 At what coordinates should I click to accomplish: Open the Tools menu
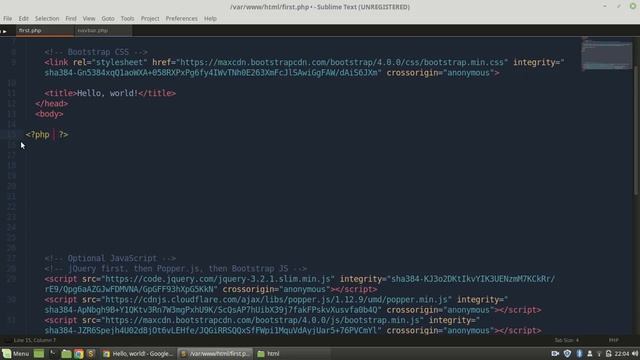[x=127, y=18]
